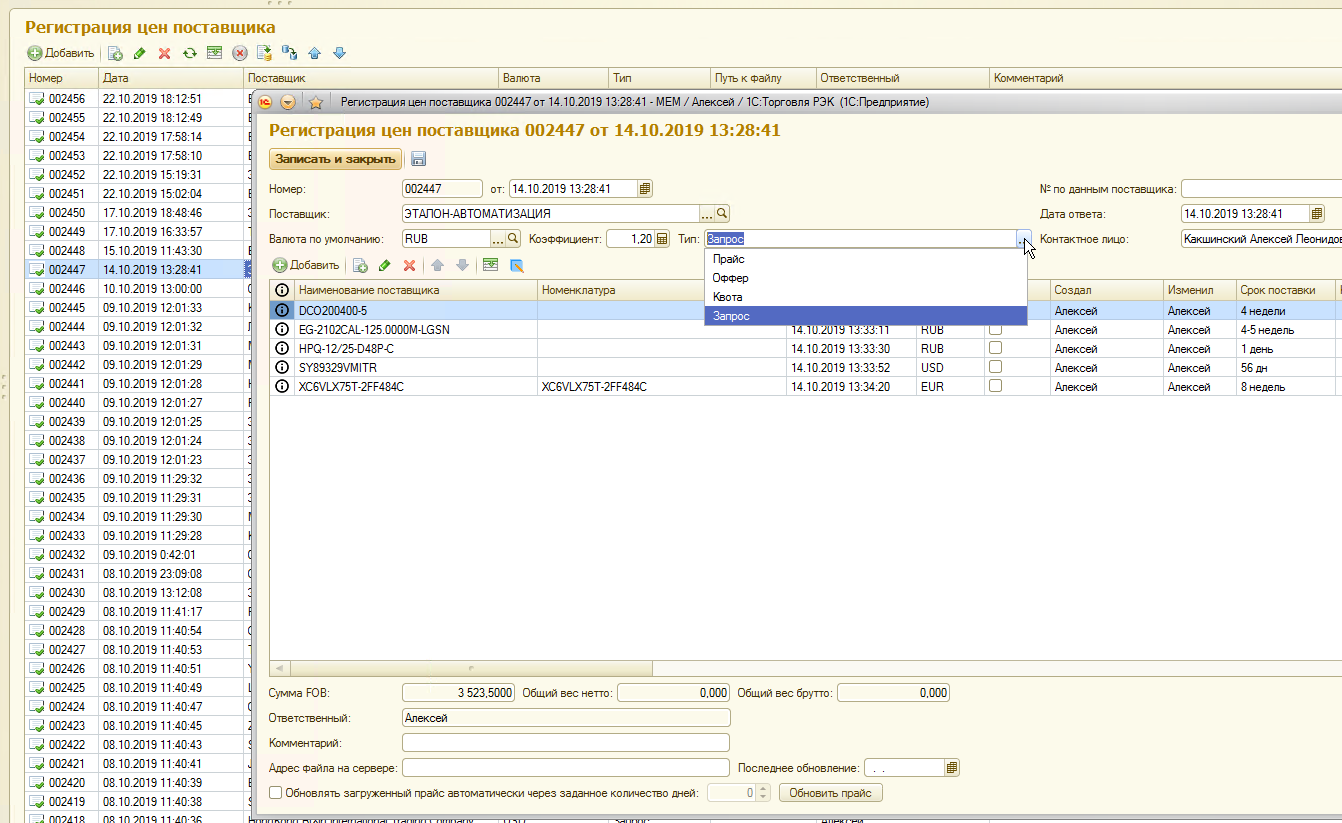1342x823 pixels.
Task: Click magnifier icon next to Поставщик field
Action: (x=722, y=213)
